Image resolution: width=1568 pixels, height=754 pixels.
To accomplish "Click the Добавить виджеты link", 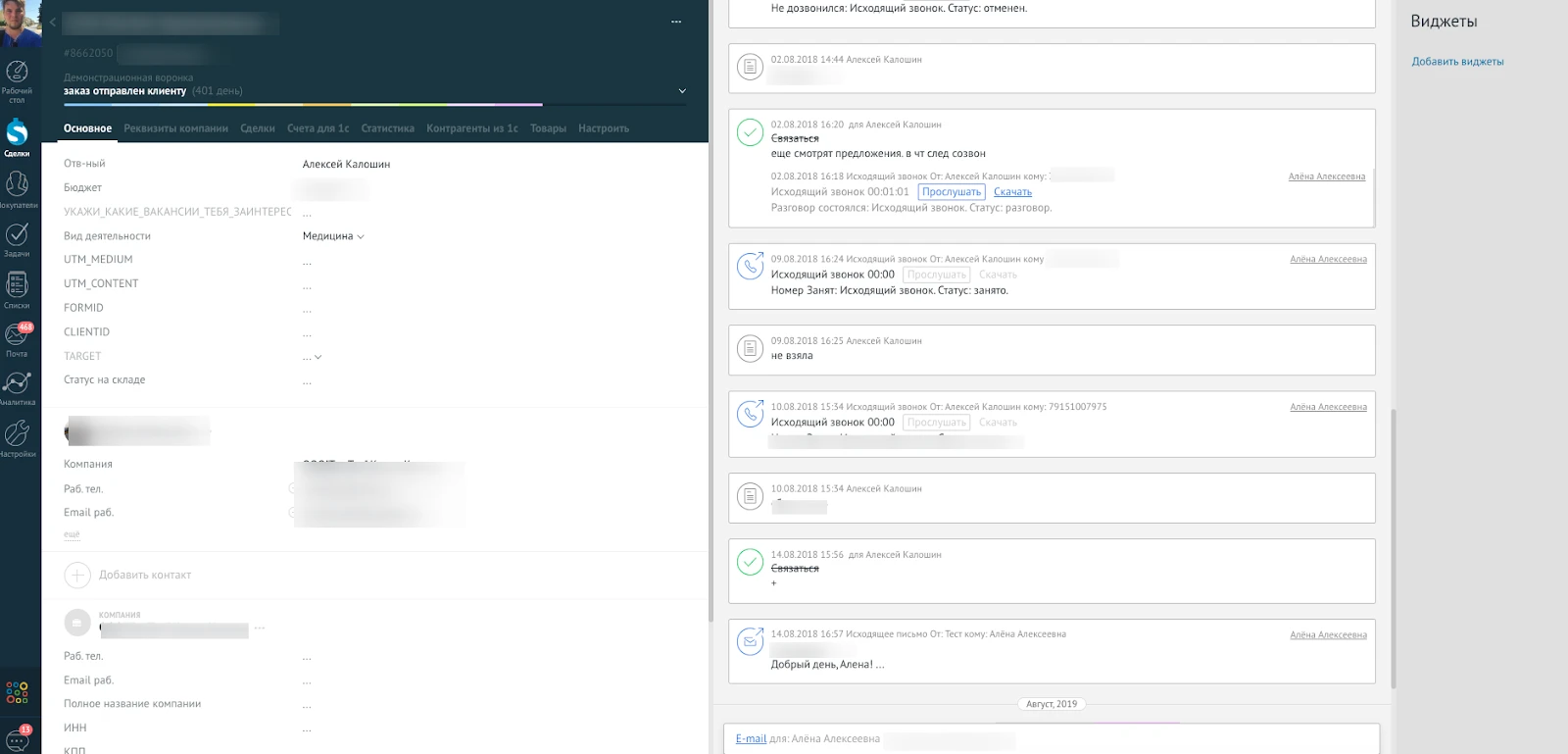I will tap(1457, 62).
